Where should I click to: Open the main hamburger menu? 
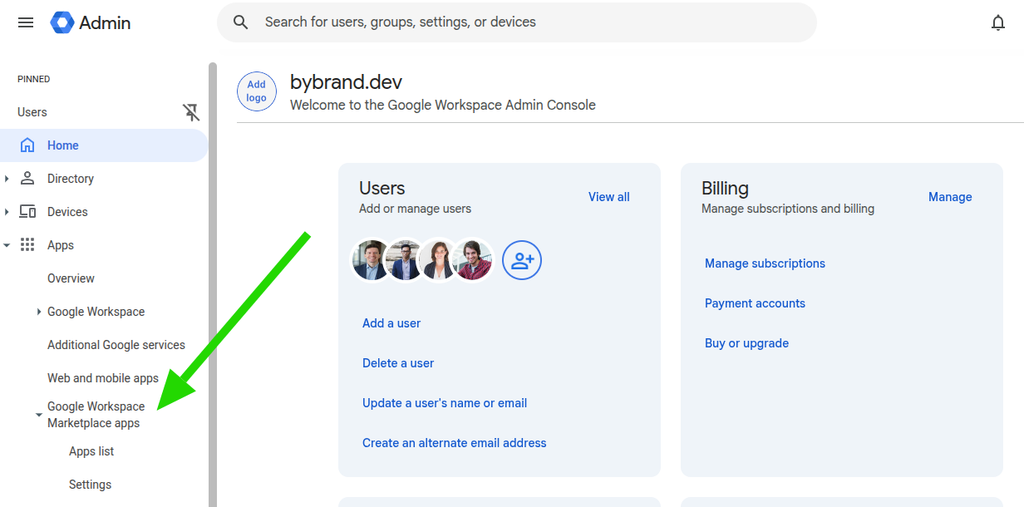(25, 23)
